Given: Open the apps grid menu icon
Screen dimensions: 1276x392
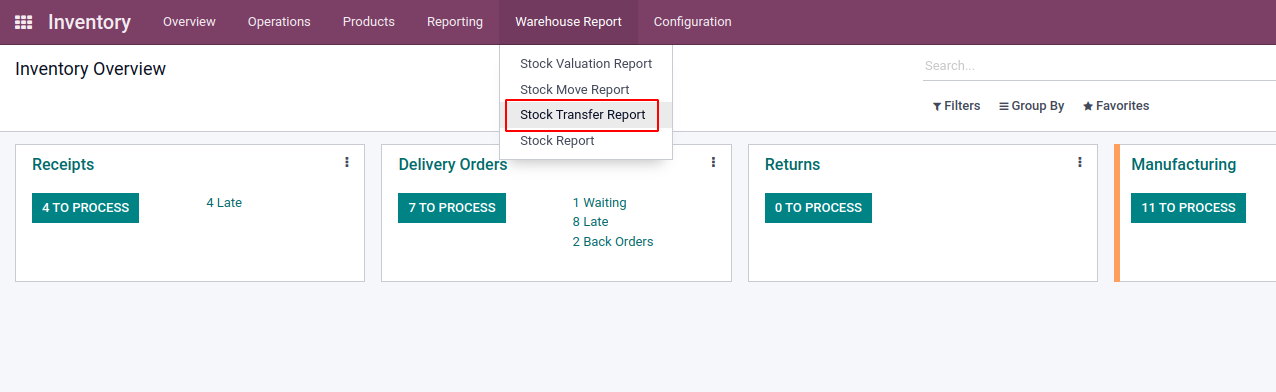Looking at the screenshot, I should [x=23, y=22].
